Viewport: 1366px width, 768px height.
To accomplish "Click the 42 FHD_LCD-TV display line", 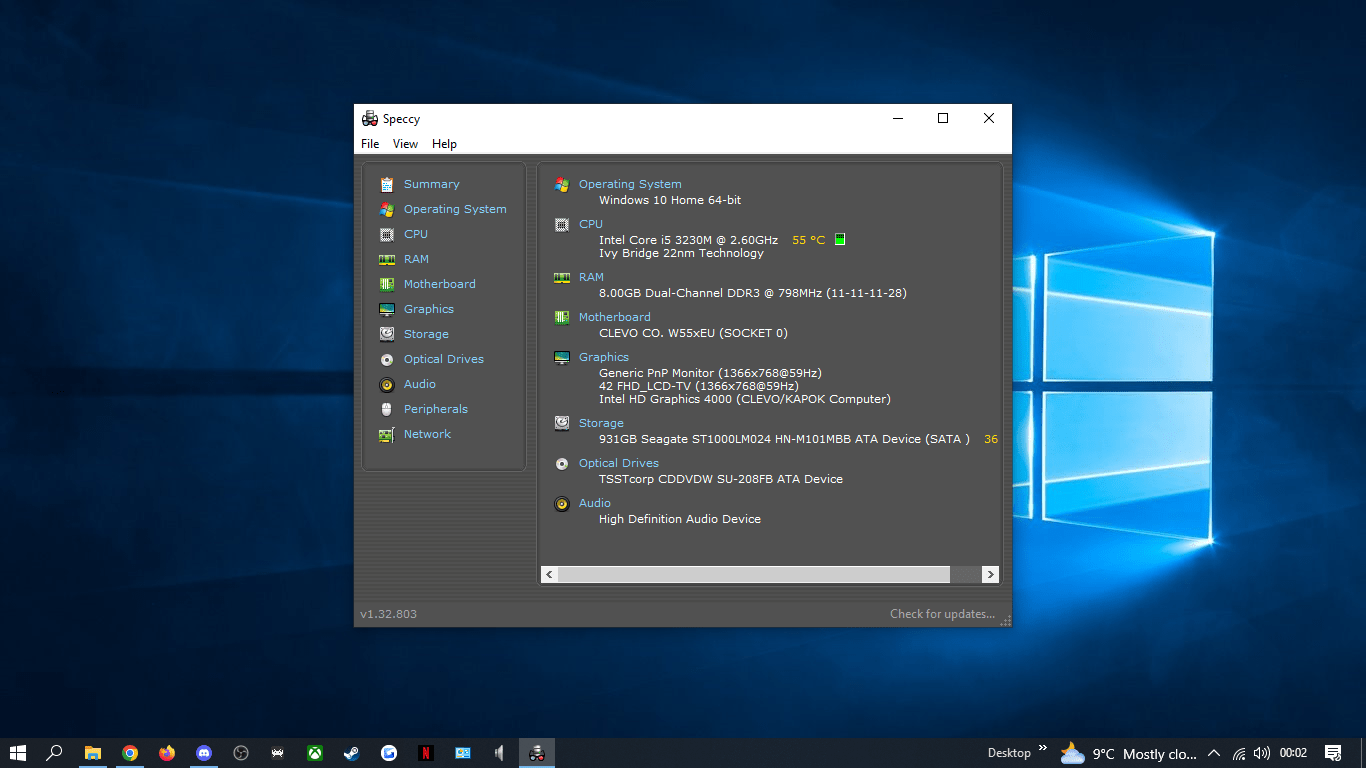I will coord(699,386).
